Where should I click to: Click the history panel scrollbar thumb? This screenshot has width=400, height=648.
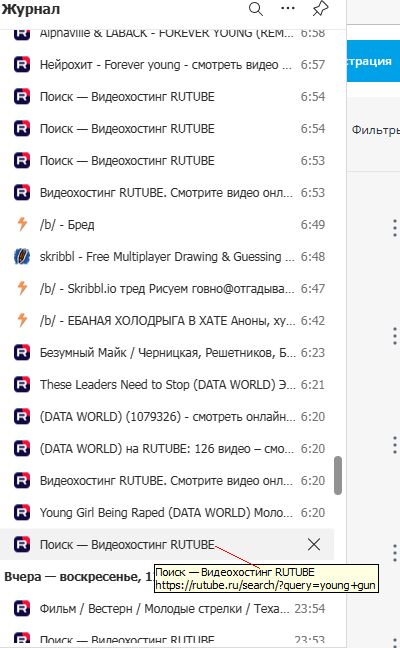(x=338, y=475)
